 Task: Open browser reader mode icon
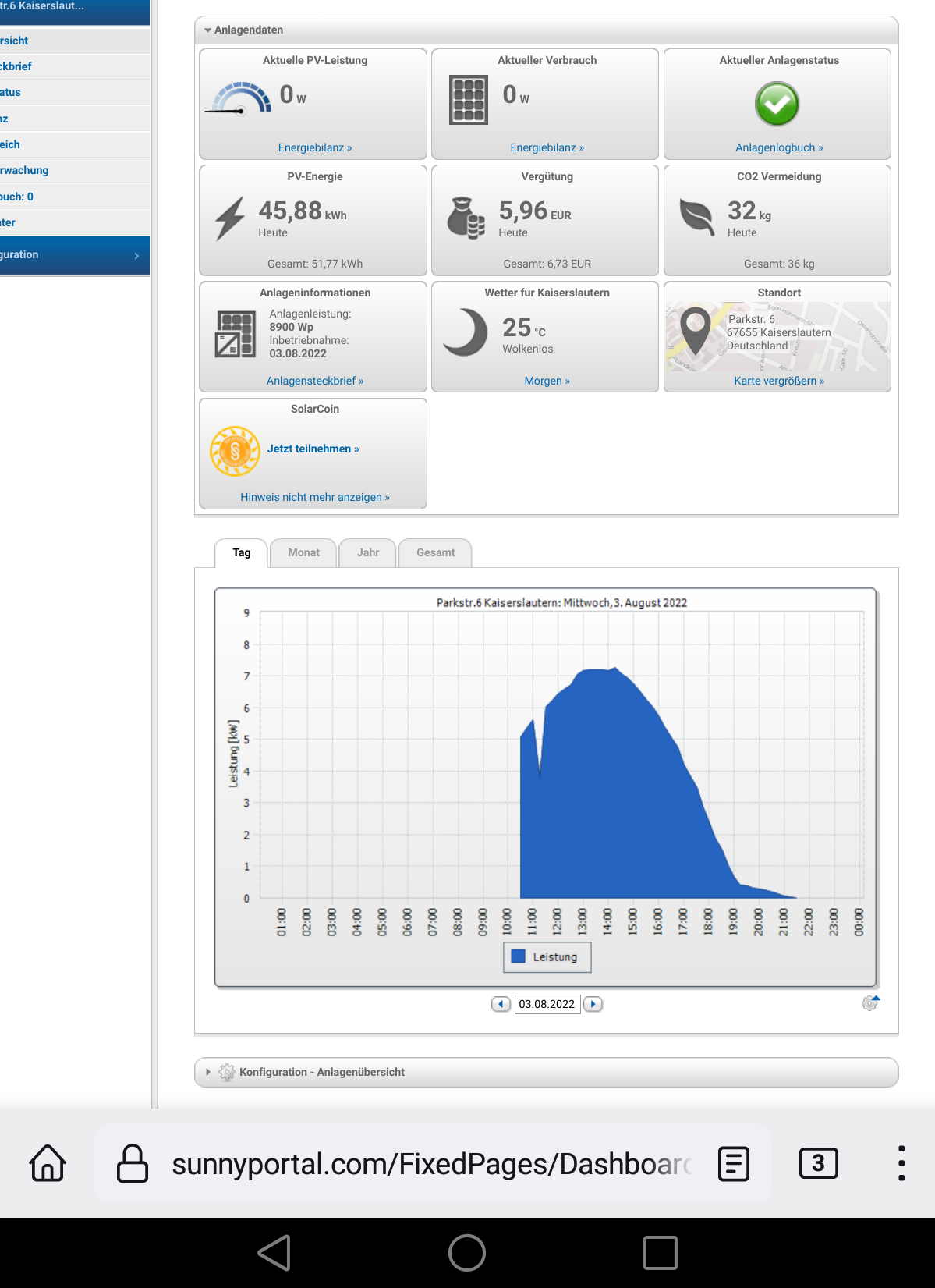pos(733,1164)
